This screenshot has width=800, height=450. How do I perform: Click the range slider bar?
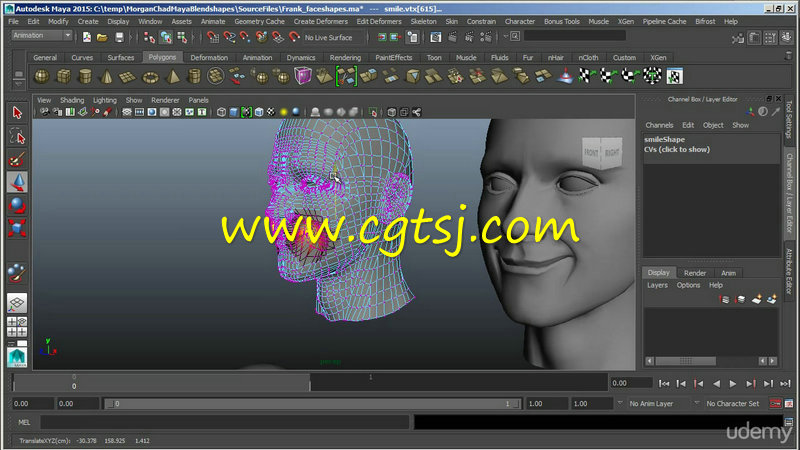(x=312, y=404)
